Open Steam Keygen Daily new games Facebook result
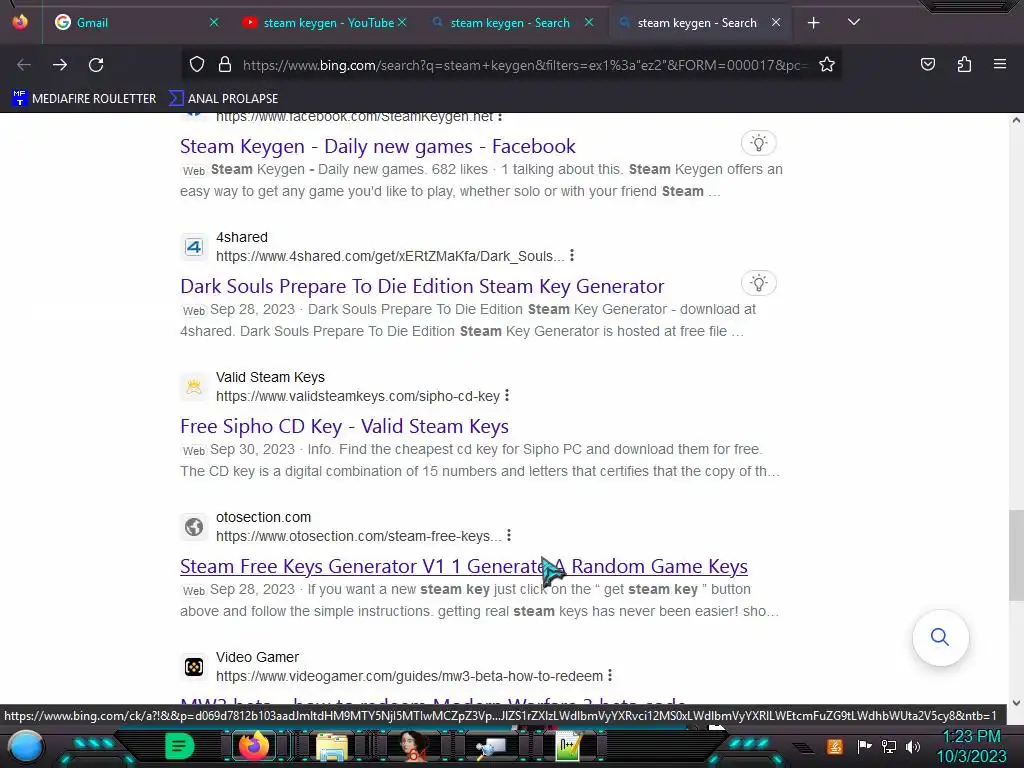Viewport: 1024px width, 768px height. coord(377,146)
